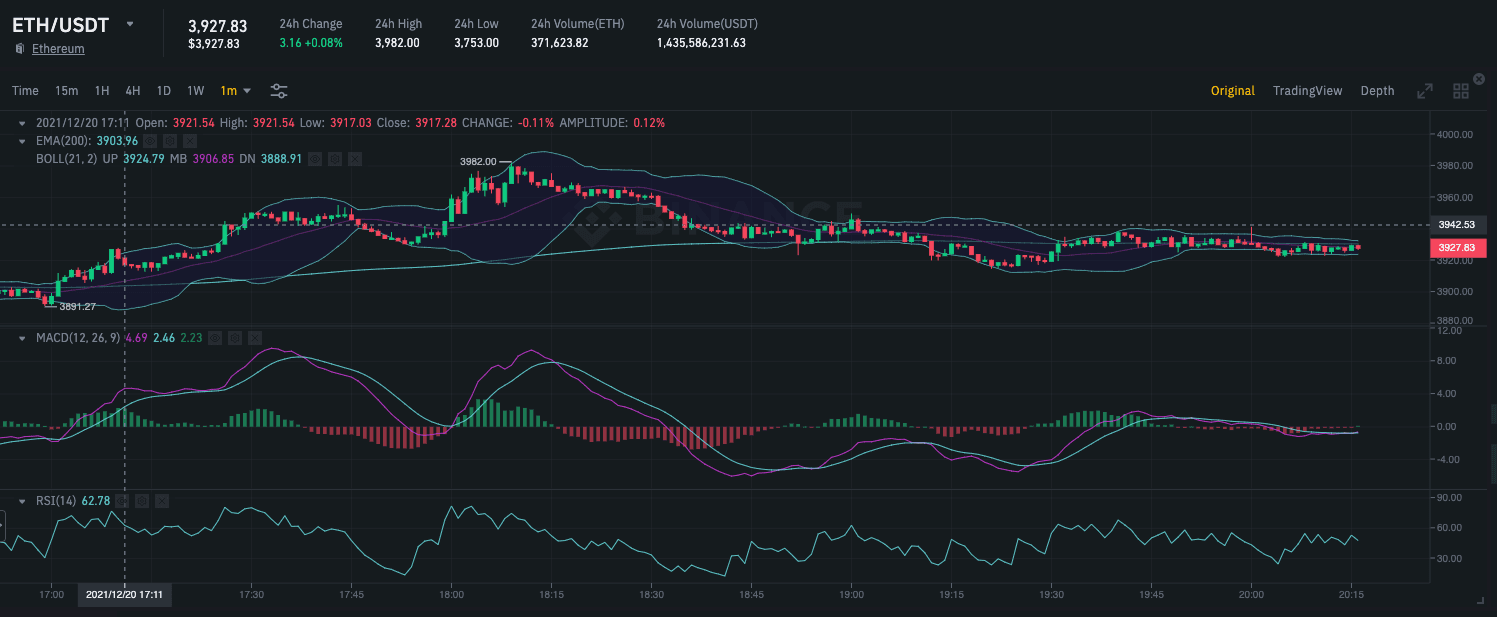This screenshot has width=1497, height=617.
Task: Open settings gear for EMA(200) indicator
Action: coord(170,141)
